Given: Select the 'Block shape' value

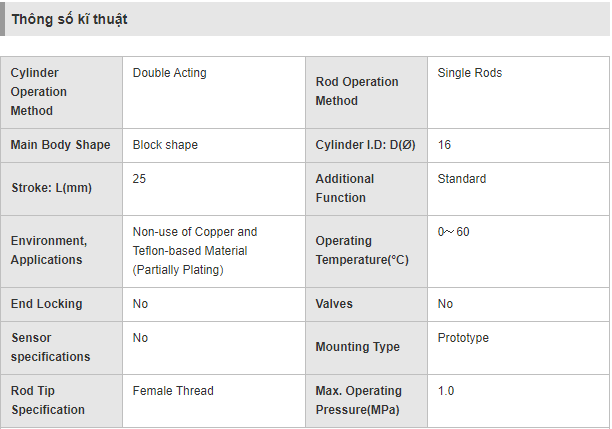Looking at the screenshot, I should click(x=165, y=145).
